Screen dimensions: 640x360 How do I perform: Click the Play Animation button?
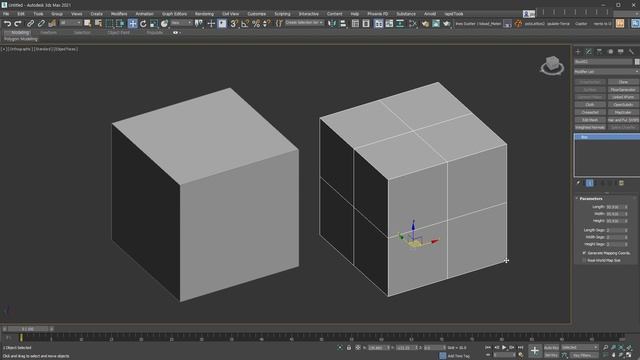tap(504, 347)
